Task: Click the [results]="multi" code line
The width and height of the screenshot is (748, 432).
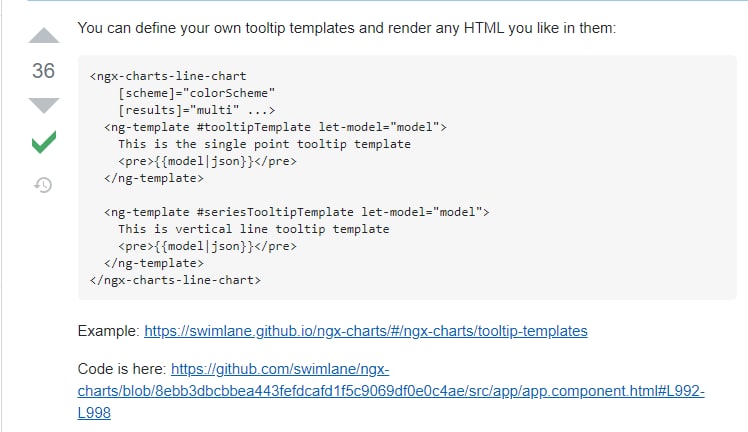Action: tap(195, 110)
